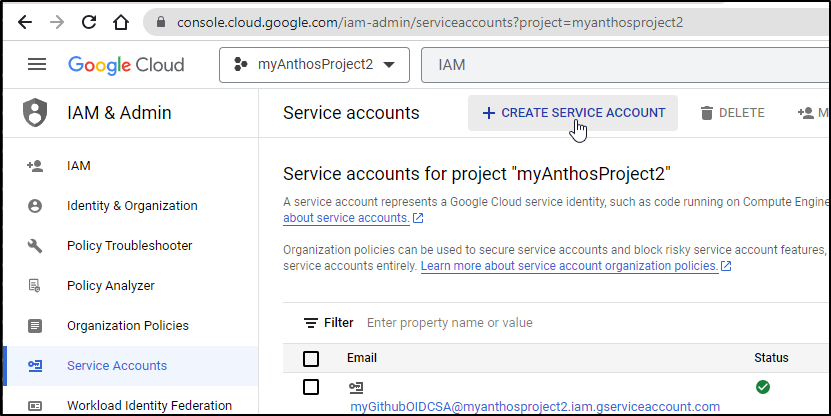Image resolution: width=831 pixels, height=416 pixels.
Task: Click the Workload Identity Federation icon
Action: (x=35, y=405)
